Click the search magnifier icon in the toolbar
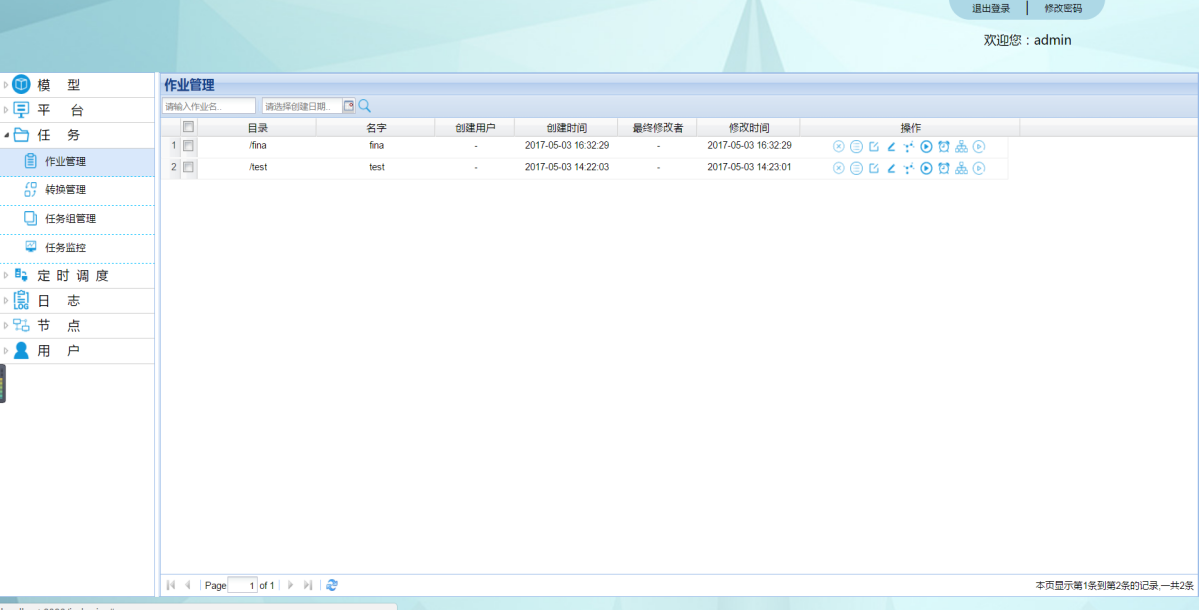Viewport: 1199px width, 610px height. pyautogui.click(x=363, y=104)
